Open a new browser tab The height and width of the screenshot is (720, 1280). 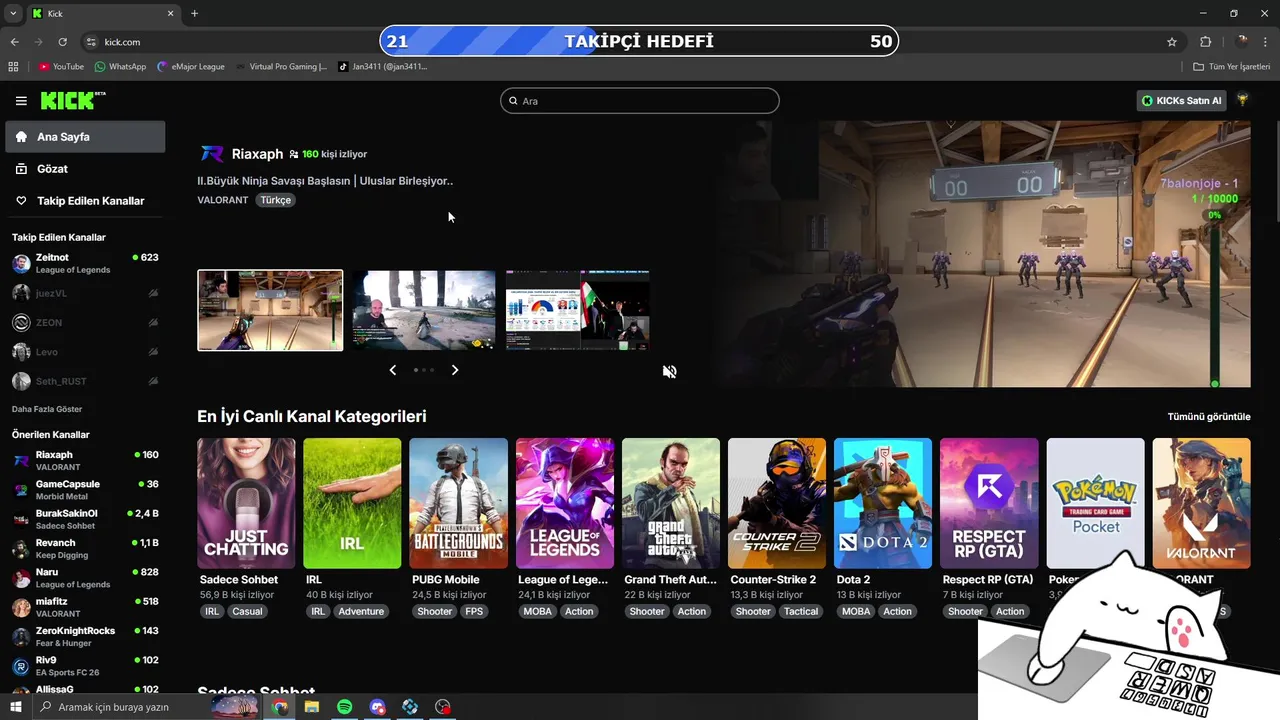(194, 14)
